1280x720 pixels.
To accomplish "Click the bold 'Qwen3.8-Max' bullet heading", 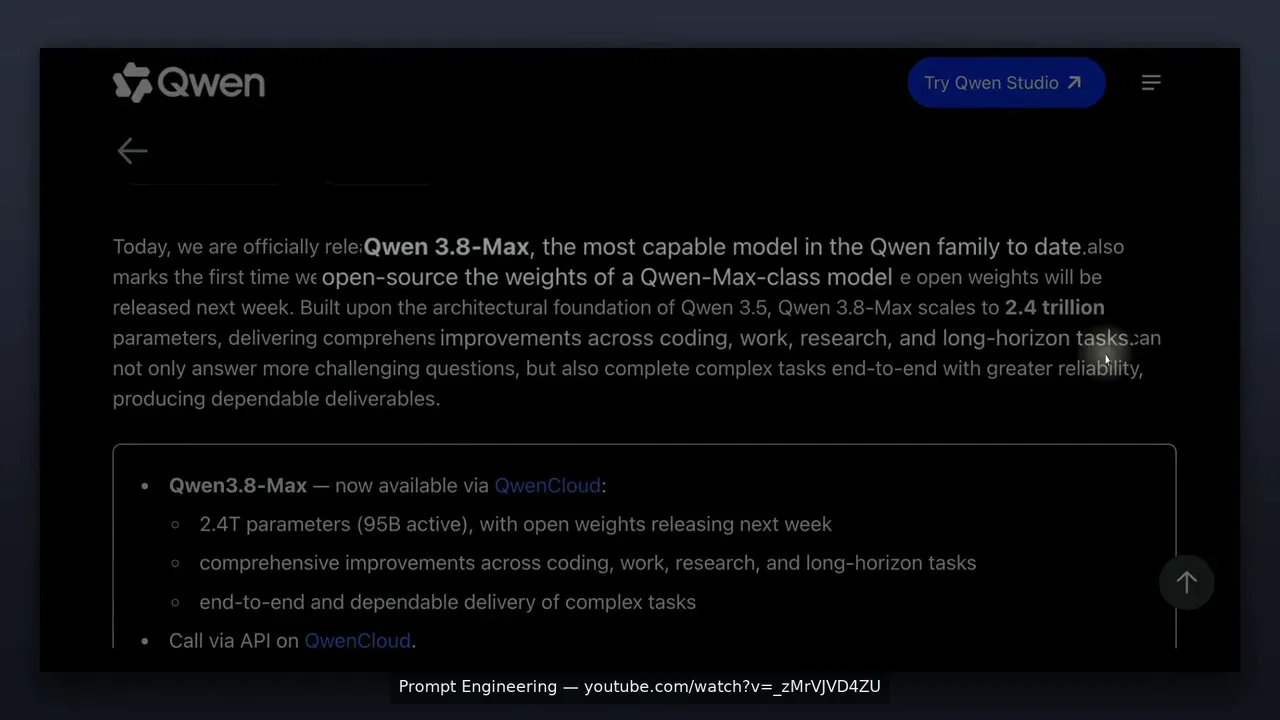I will tap(238, 485).
